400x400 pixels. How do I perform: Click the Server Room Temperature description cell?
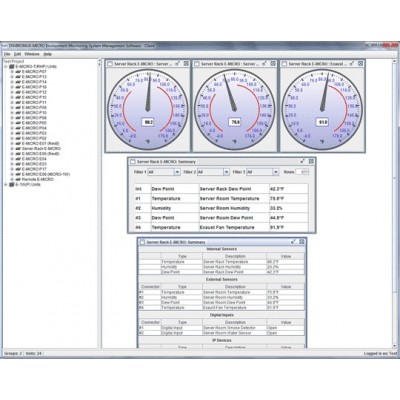coord(234,199)
